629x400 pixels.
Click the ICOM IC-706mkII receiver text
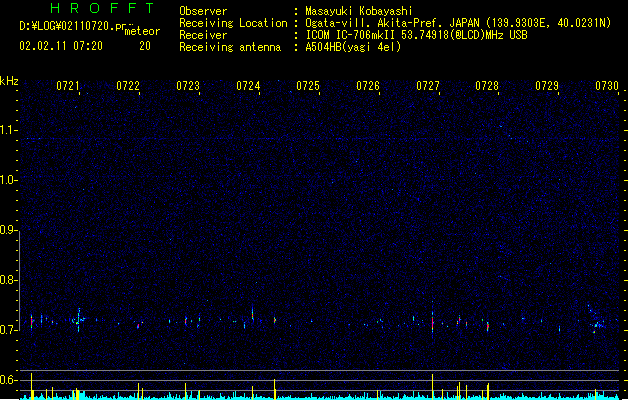(x=416, y=35)
